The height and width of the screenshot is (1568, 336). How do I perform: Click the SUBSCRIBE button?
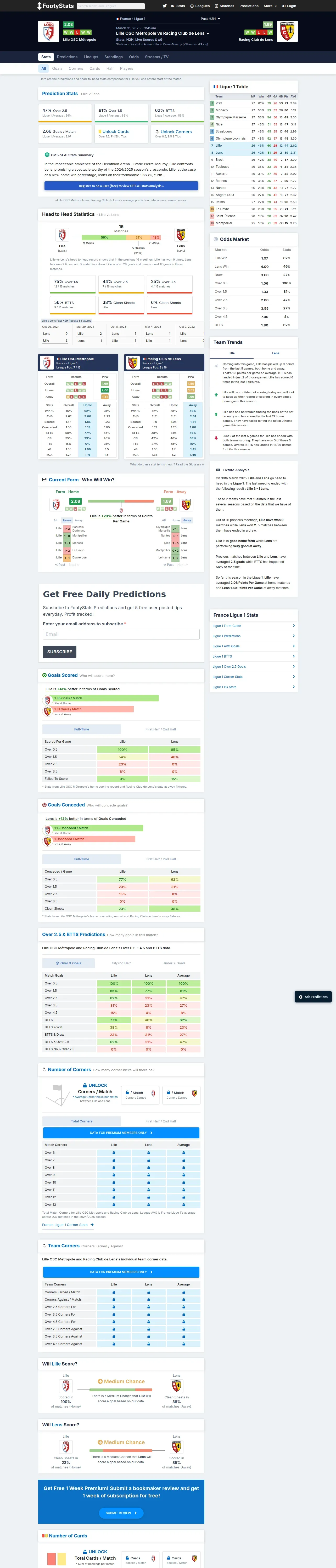coord(60,652)
